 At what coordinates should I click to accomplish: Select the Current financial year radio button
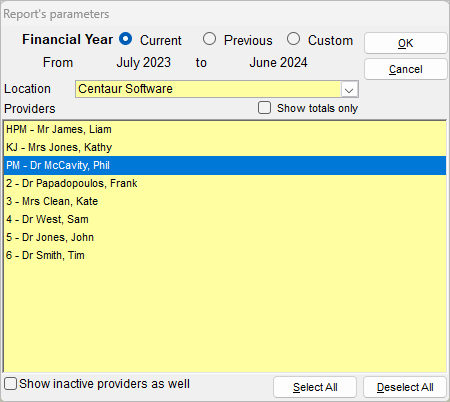point(126,39)
